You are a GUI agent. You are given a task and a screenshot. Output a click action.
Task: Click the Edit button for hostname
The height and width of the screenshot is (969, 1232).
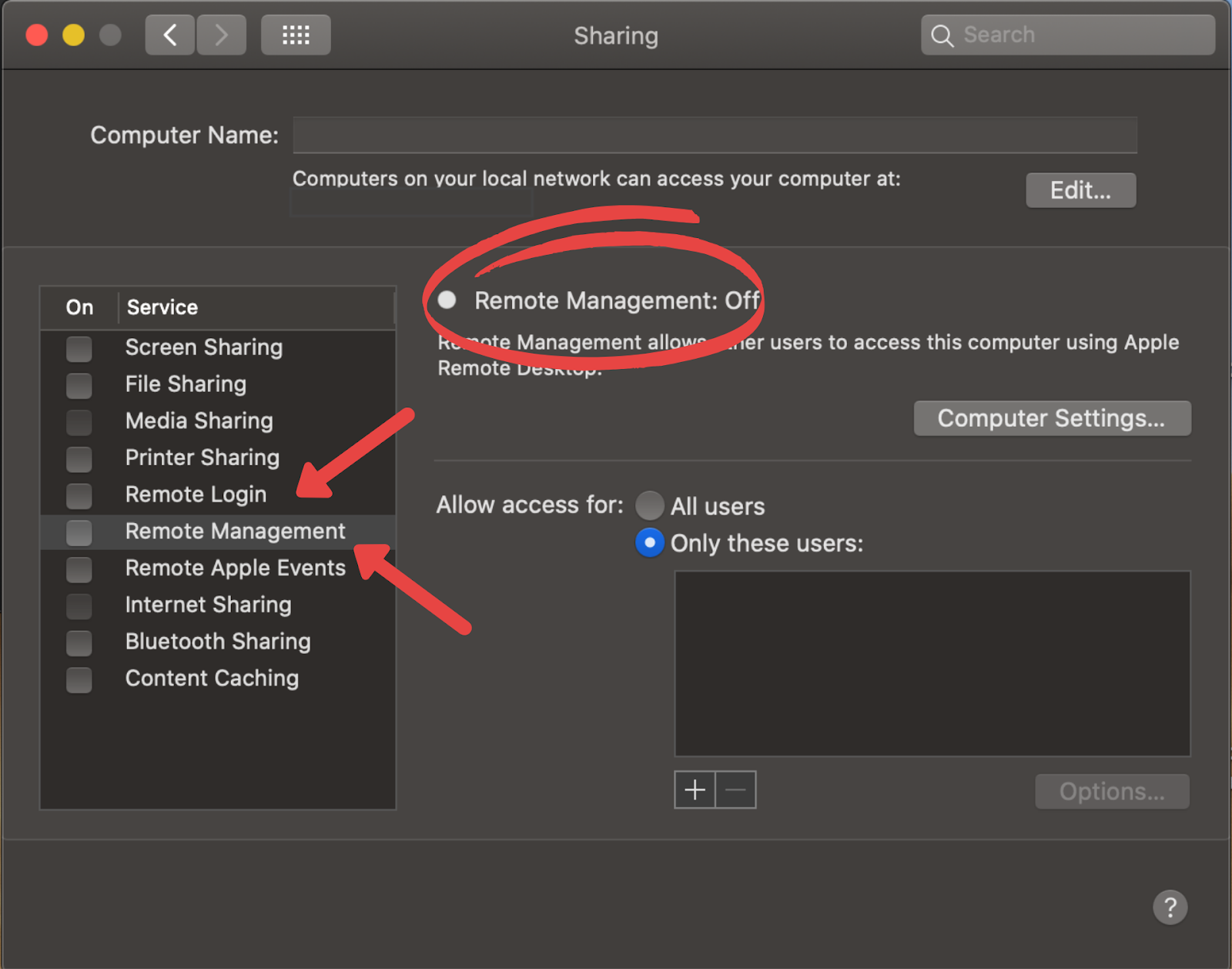click(1080, 190)
